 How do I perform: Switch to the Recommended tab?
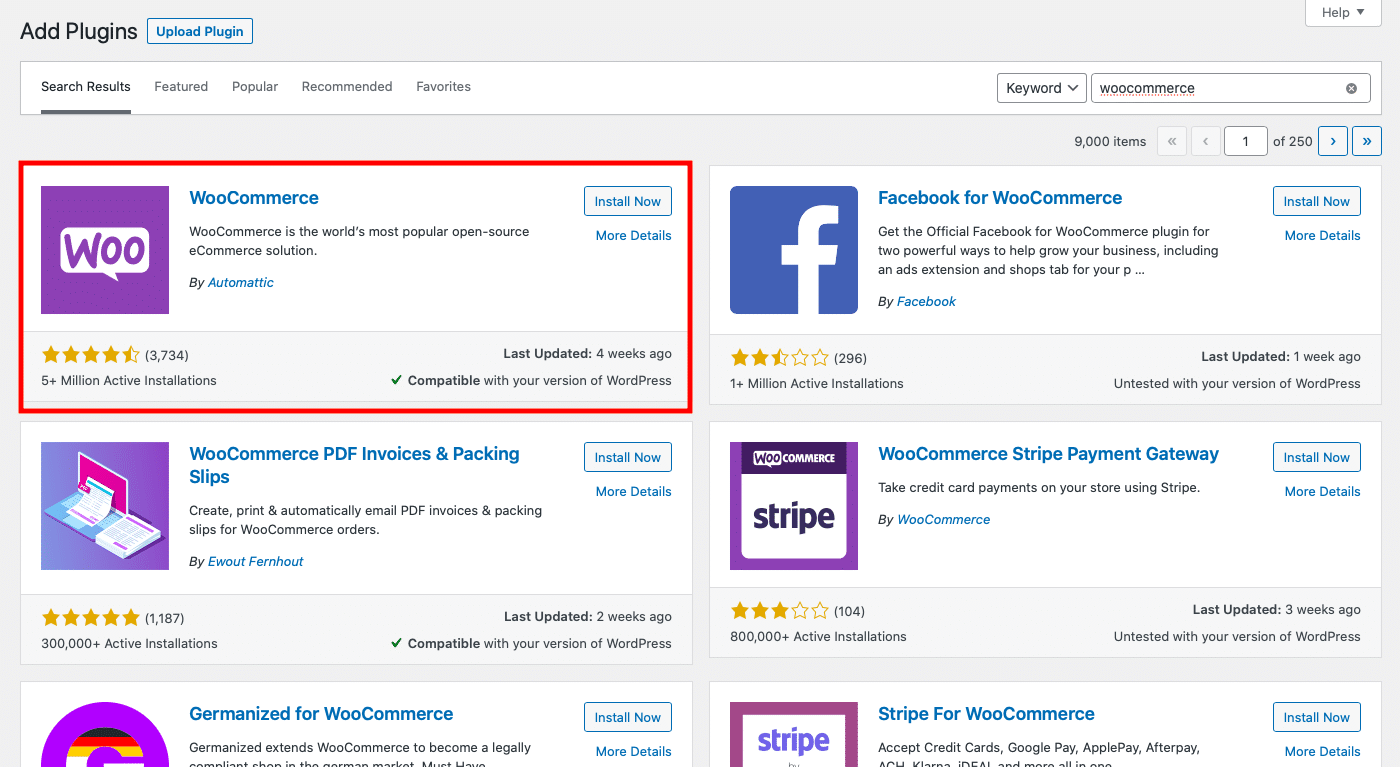(x=347, y=87)
